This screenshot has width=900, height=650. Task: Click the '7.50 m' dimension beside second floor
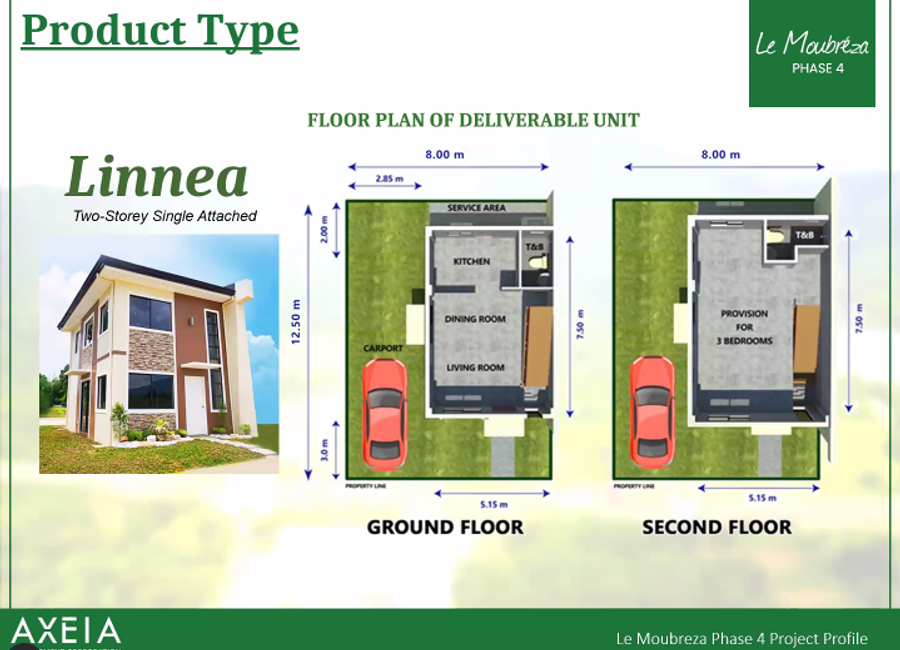[x=859, y=319]
